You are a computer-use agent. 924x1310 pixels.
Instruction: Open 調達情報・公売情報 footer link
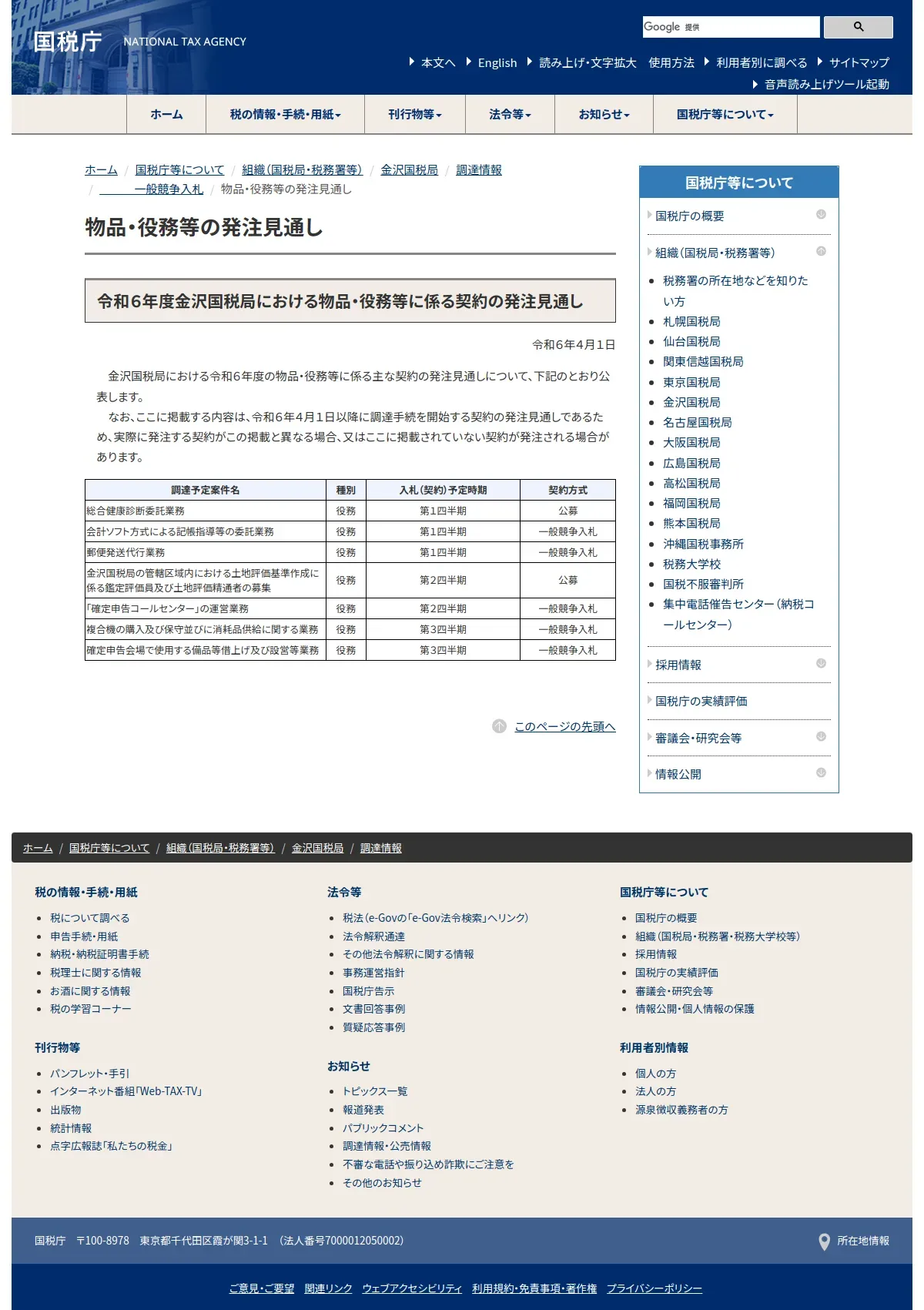387,1146
